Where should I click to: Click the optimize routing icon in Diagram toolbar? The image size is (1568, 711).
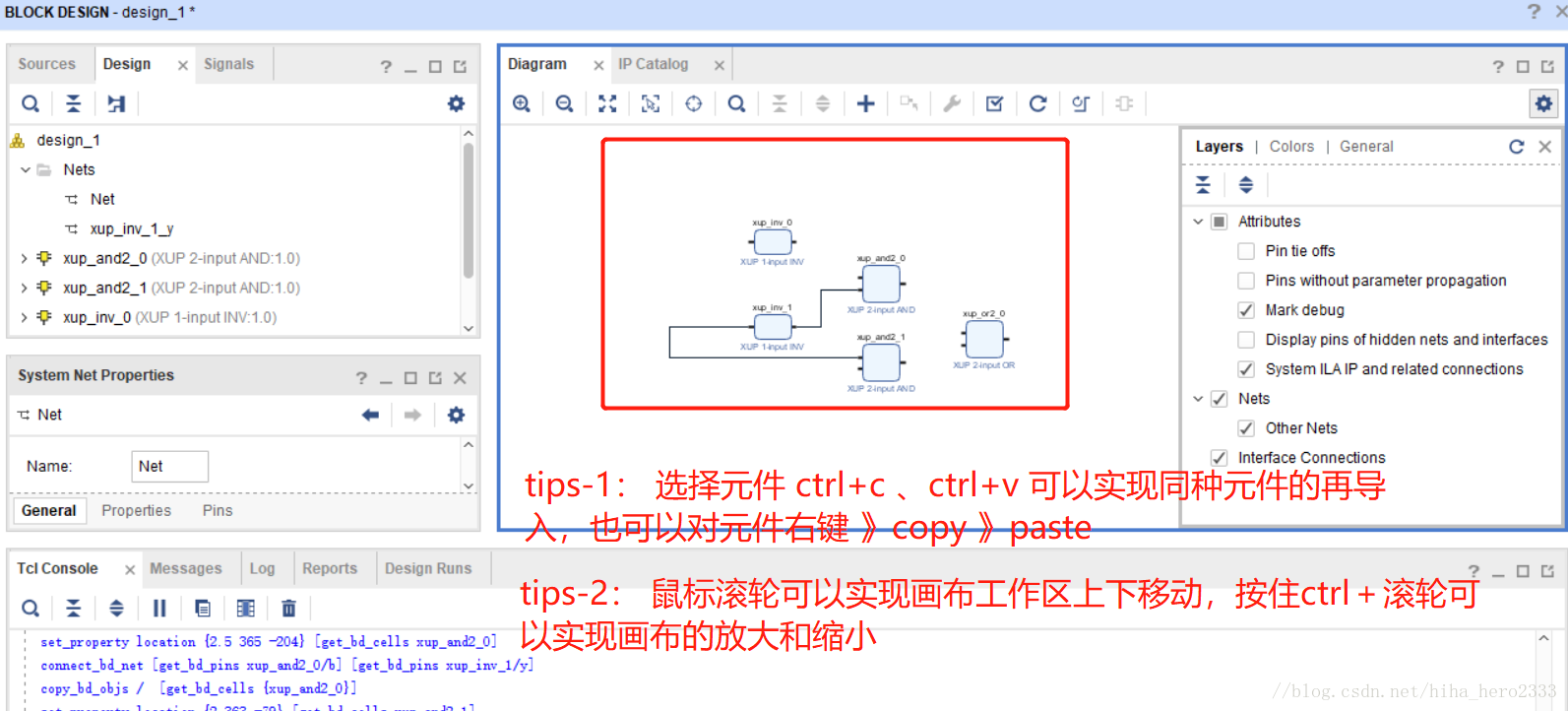click(x=1081, y=103)
